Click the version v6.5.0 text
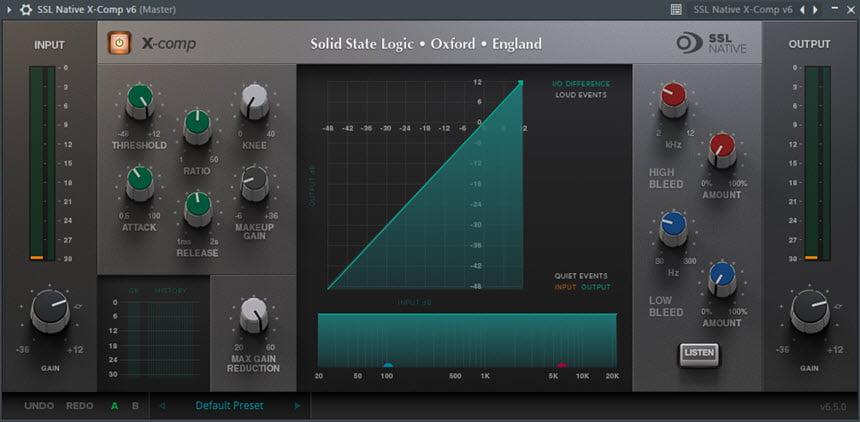Image resolution: width=860 pixels, height=422 pixels. pos(834,407)
